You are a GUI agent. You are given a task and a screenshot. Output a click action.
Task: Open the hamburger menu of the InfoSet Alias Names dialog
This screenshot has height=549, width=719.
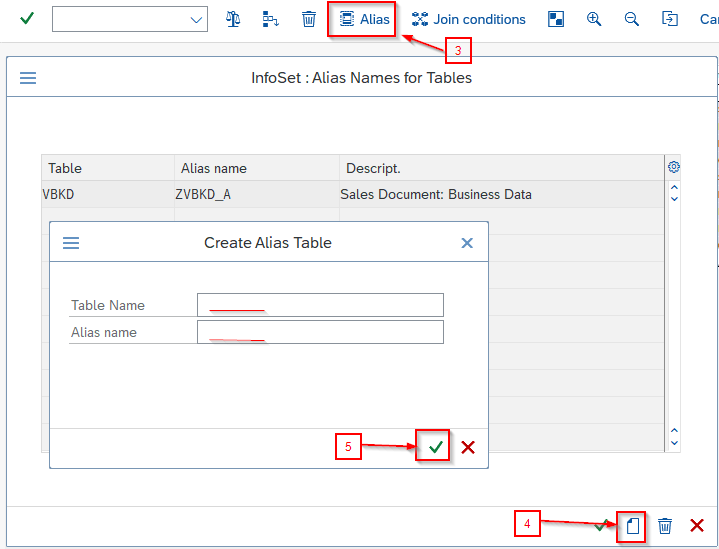point(28,78)
